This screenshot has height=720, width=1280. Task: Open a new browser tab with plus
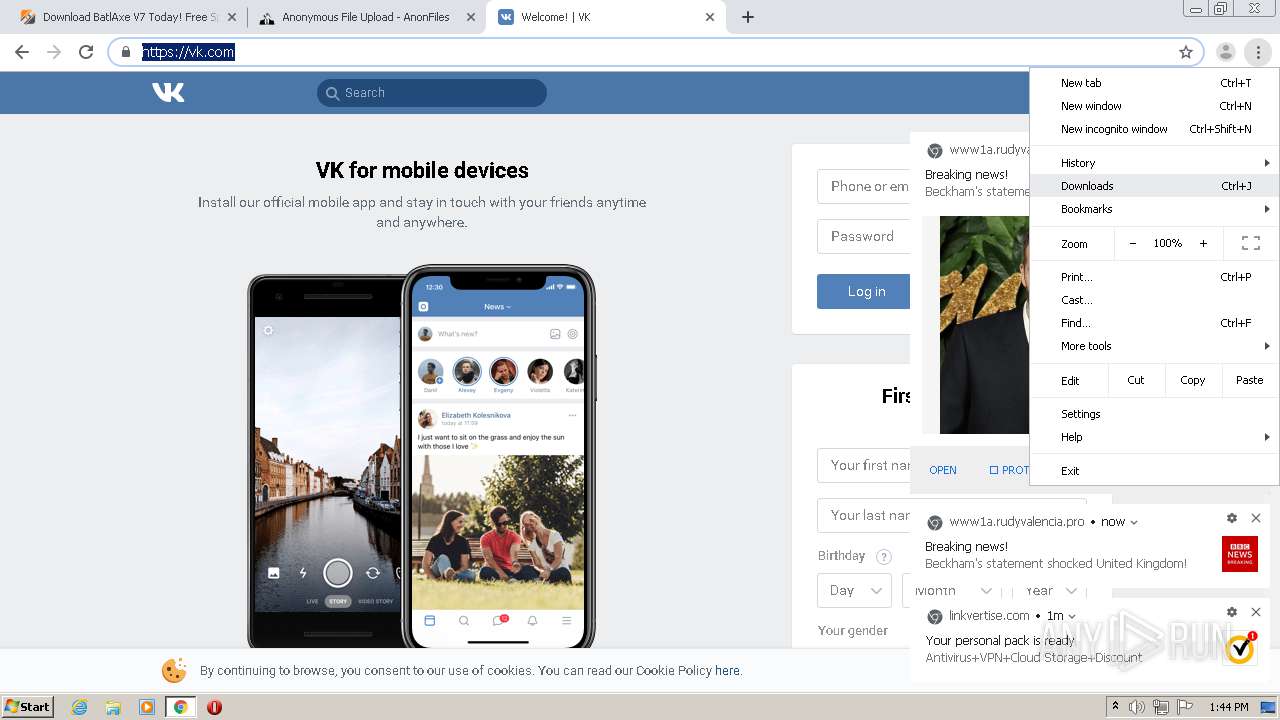pos(748,17)
